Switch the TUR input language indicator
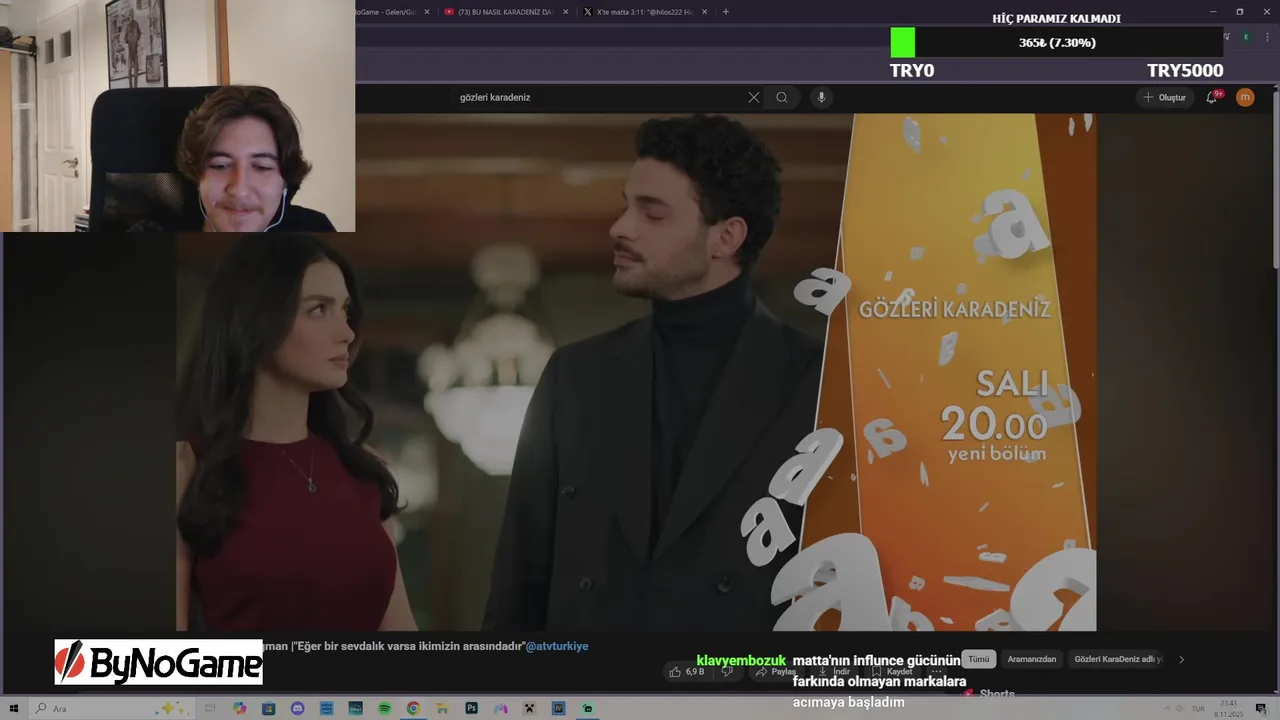The image size is (1280, 720). 1198,708
